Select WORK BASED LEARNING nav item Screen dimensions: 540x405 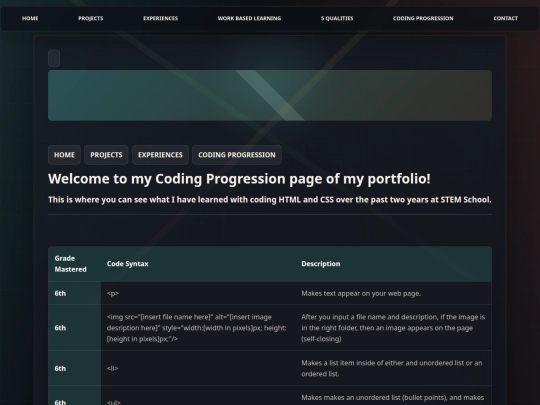point(249,18)
